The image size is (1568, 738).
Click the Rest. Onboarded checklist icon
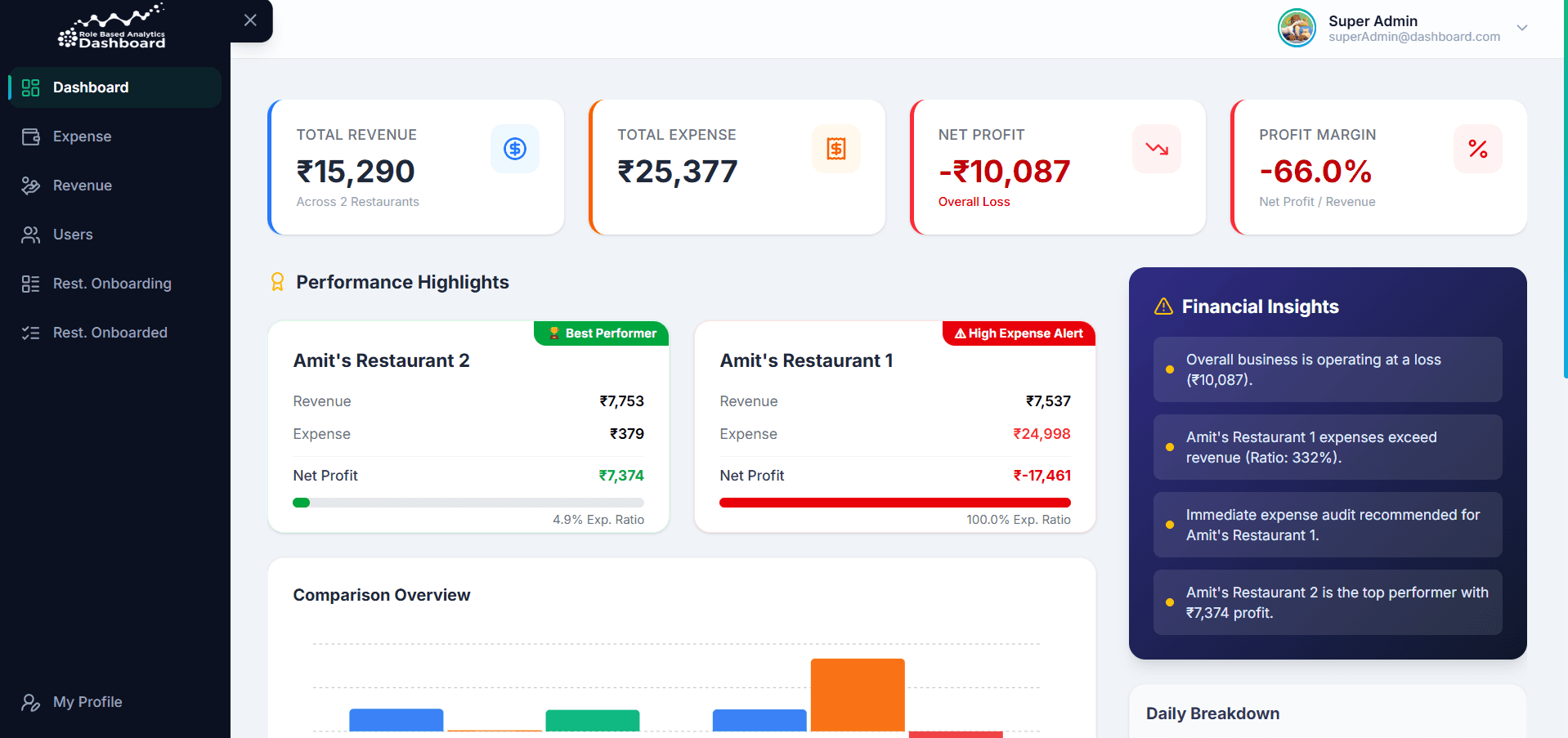pyautogui.click(x=31, y=333)
